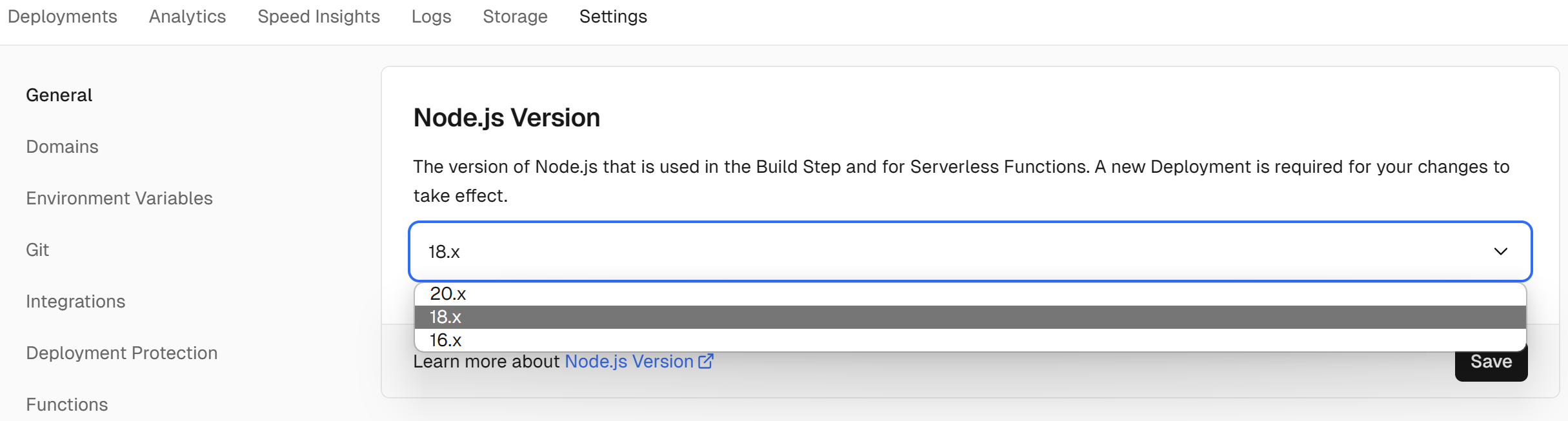Click the chevron arrow on version dropdown
Image resolution: width=1568 pixels, height=421 pixels.
pos(1501,251)
